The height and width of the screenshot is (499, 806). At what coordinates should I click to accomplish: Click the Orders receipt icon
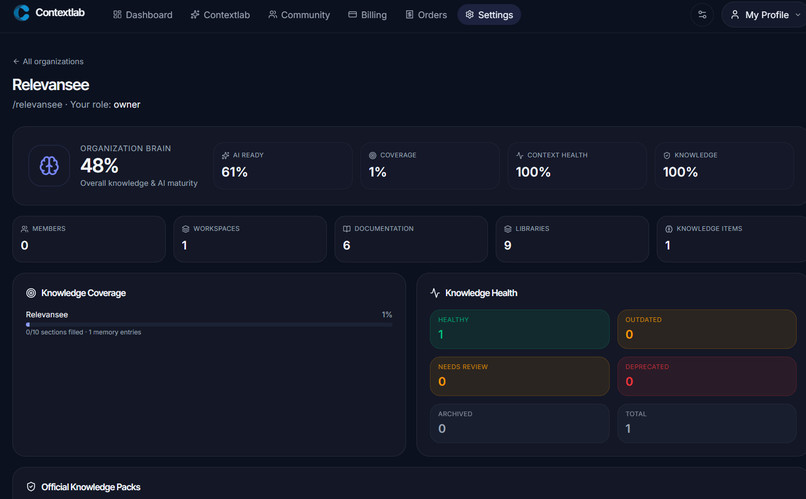[409, 14]
